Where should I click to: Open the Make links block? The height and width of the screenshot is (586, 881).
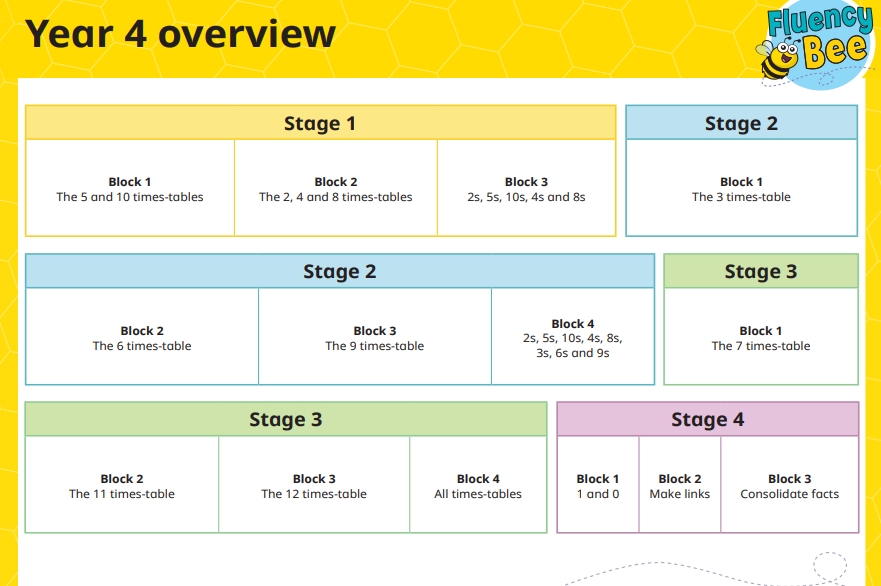(680, 486)
